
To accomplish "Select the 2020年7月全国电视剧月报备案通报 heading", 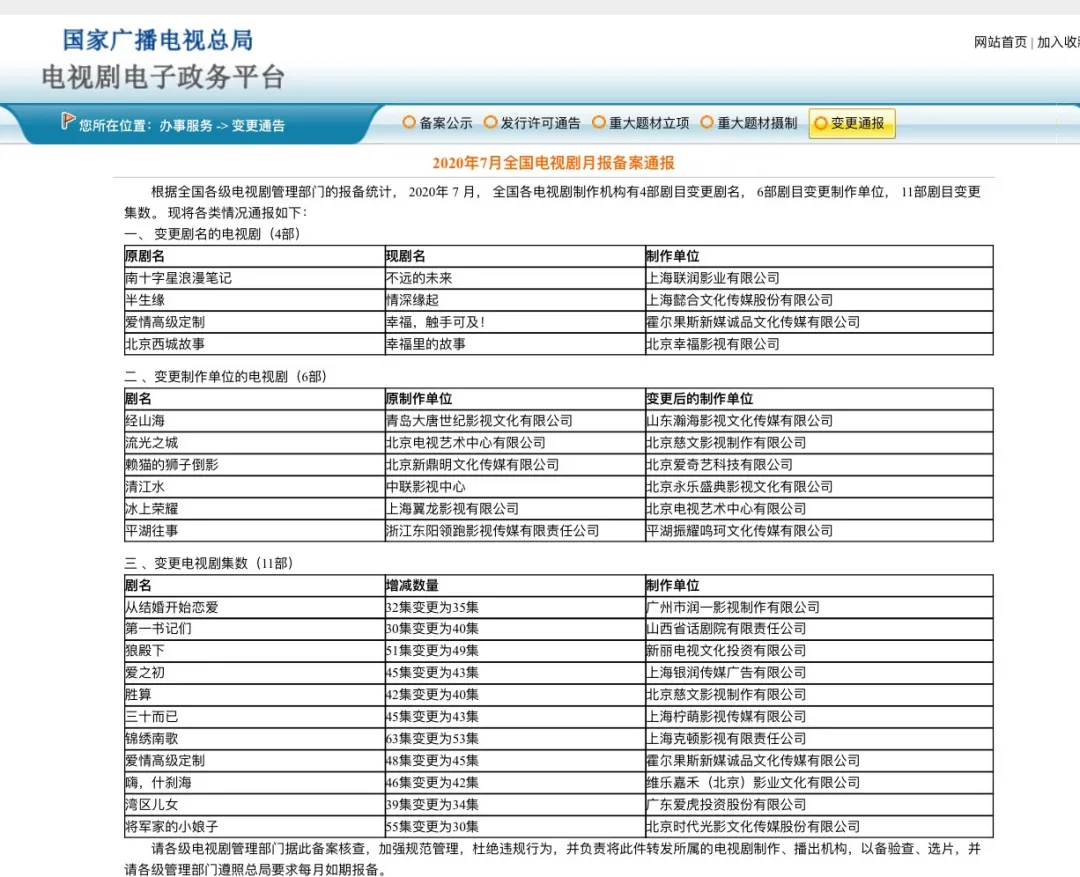I will 554,163.
